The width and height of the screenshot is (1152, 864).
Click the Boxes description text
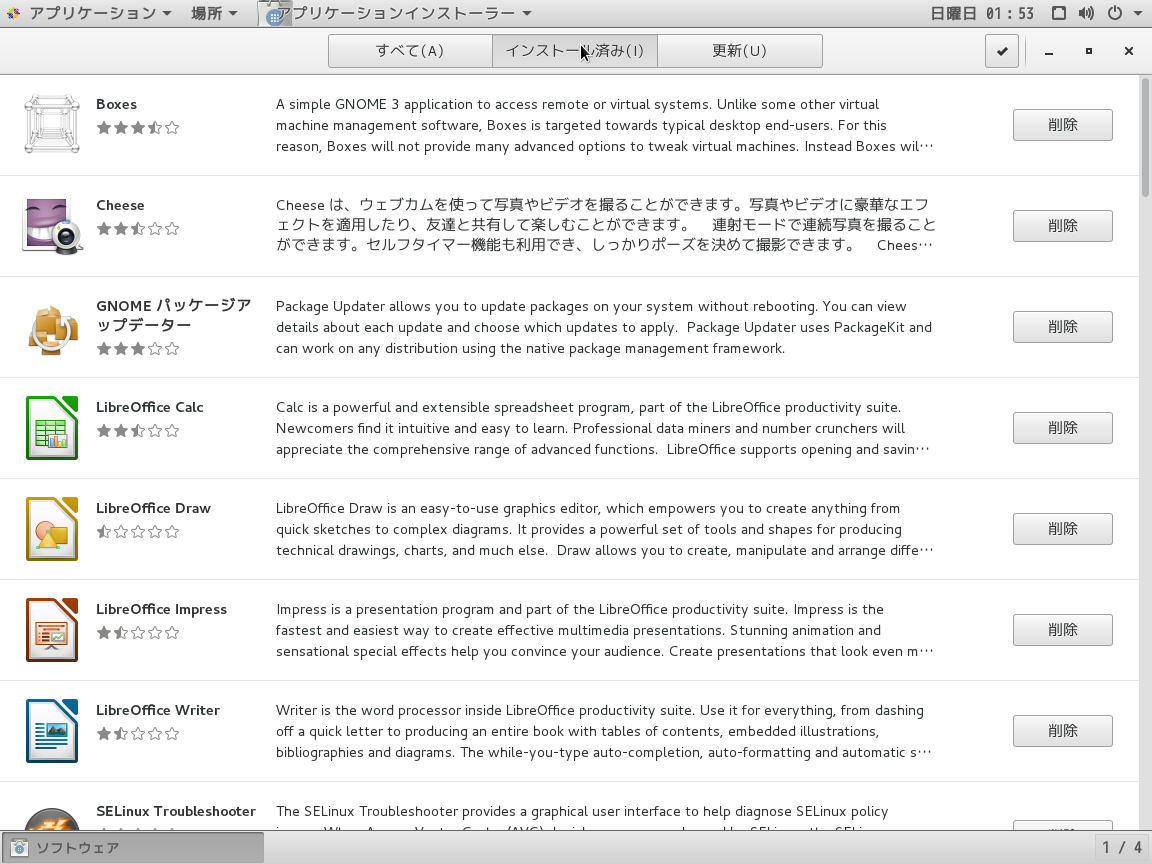[605, 125]
